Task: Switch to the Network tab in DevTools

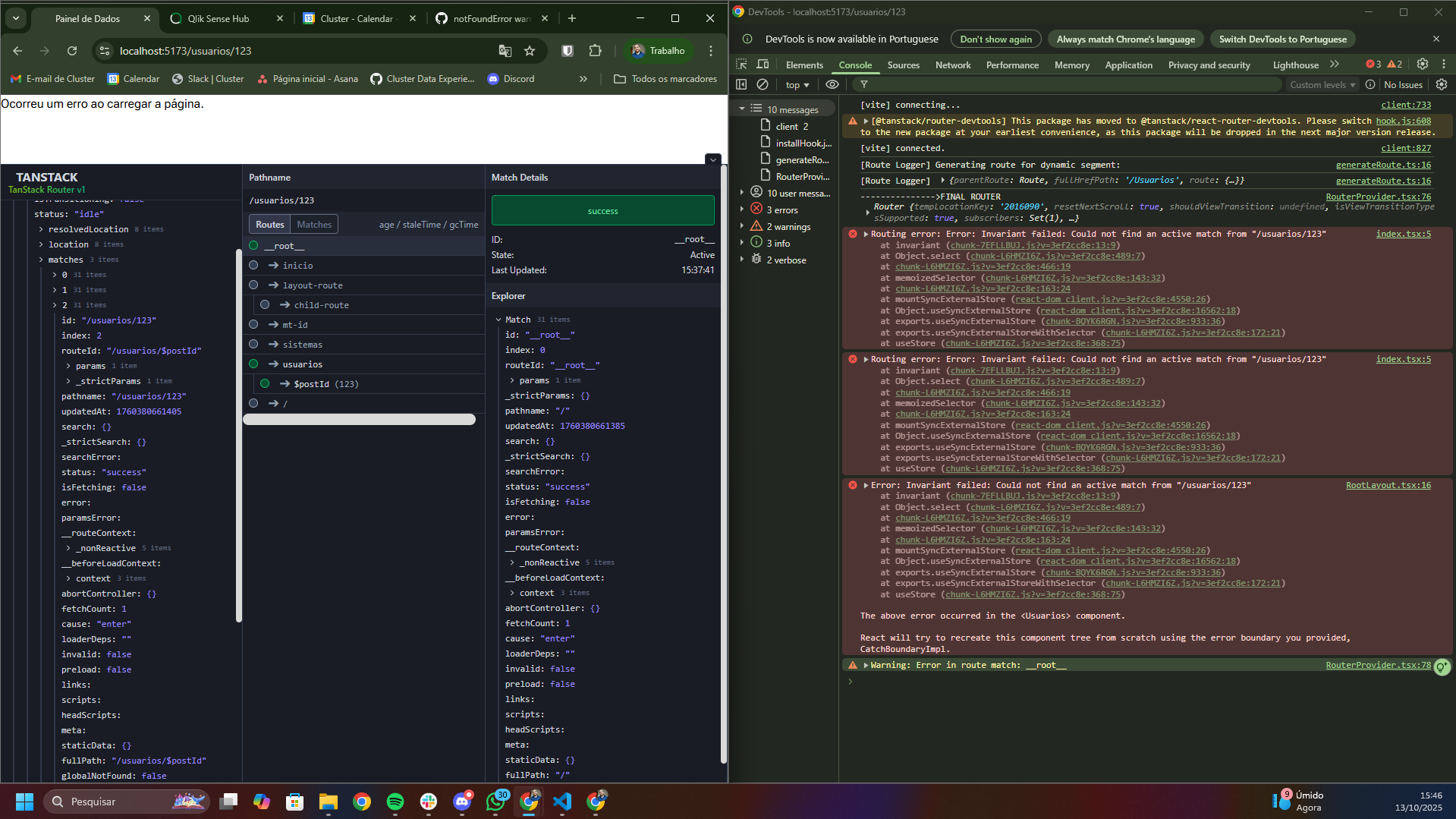Action: [x=952, y=65]
